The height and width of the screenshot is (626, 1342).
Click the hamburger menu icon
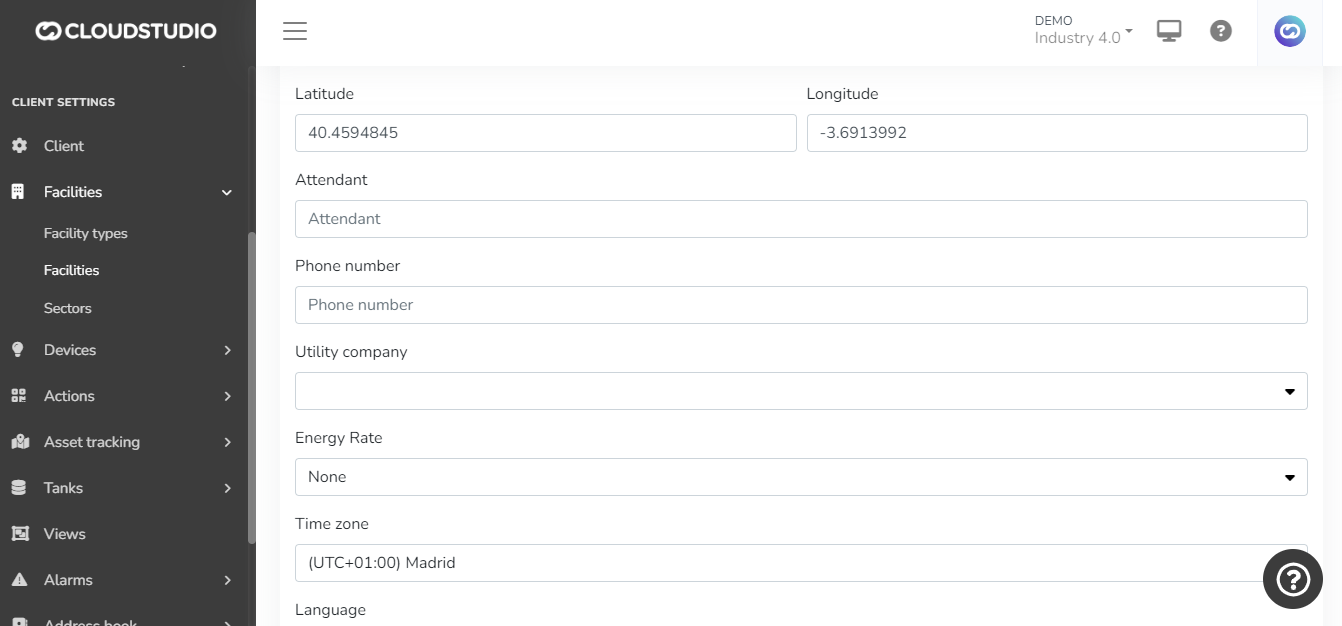point(294,31)
